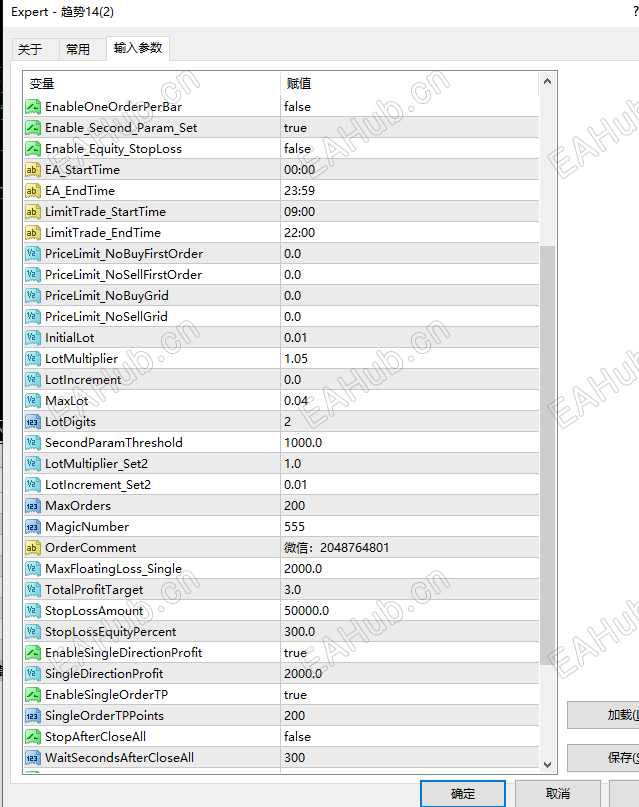Click the MagicNumber integer icon
The image size is (639, 807).
32,527
